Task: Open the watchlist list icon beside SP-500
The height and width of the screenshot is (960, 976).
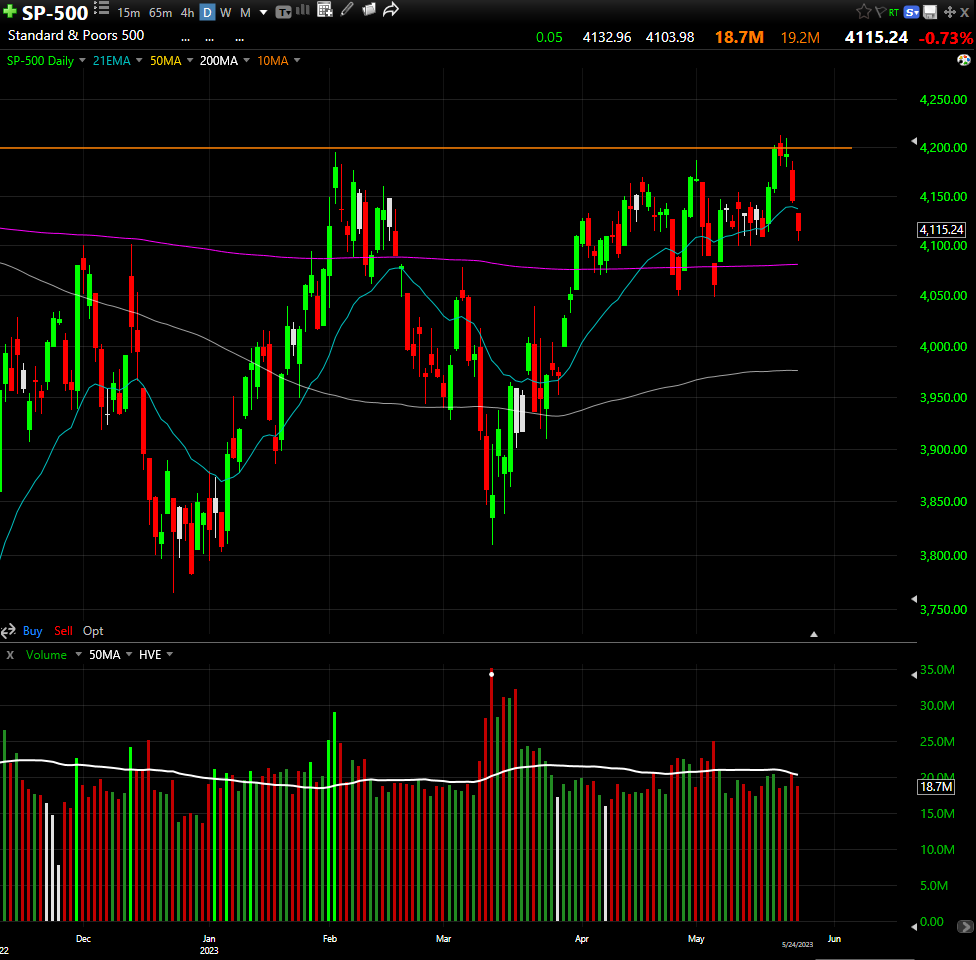Action: coord(101,9)
